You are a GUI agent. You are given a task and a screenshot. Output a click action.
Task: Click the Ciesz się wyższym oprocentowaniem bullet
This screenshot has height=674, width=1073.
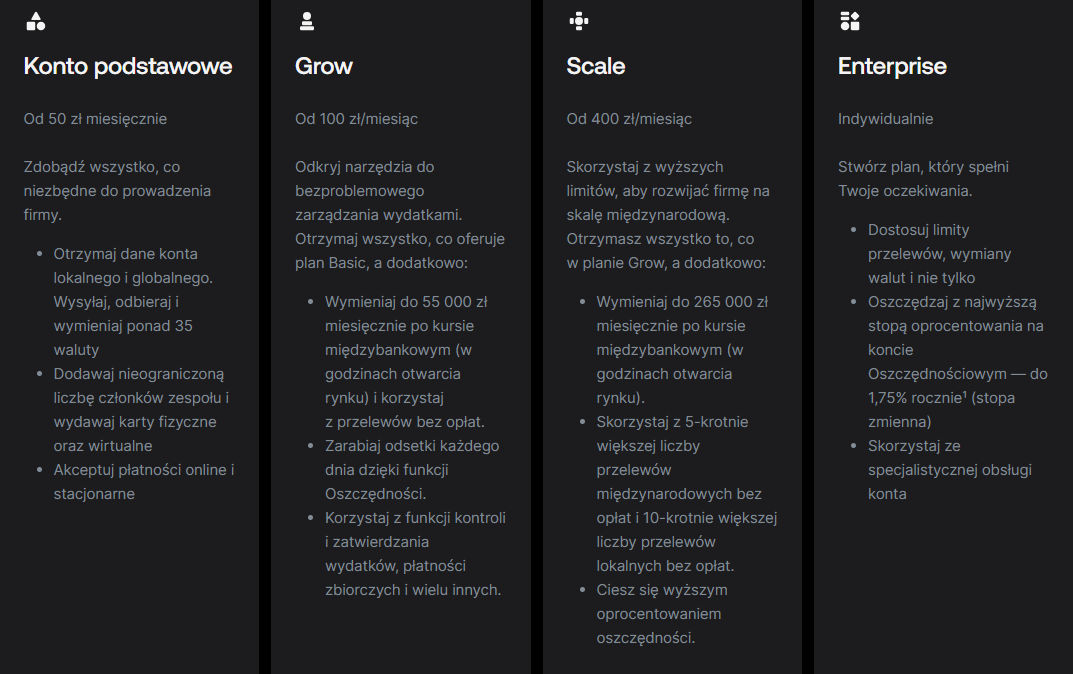pos(662,614)
